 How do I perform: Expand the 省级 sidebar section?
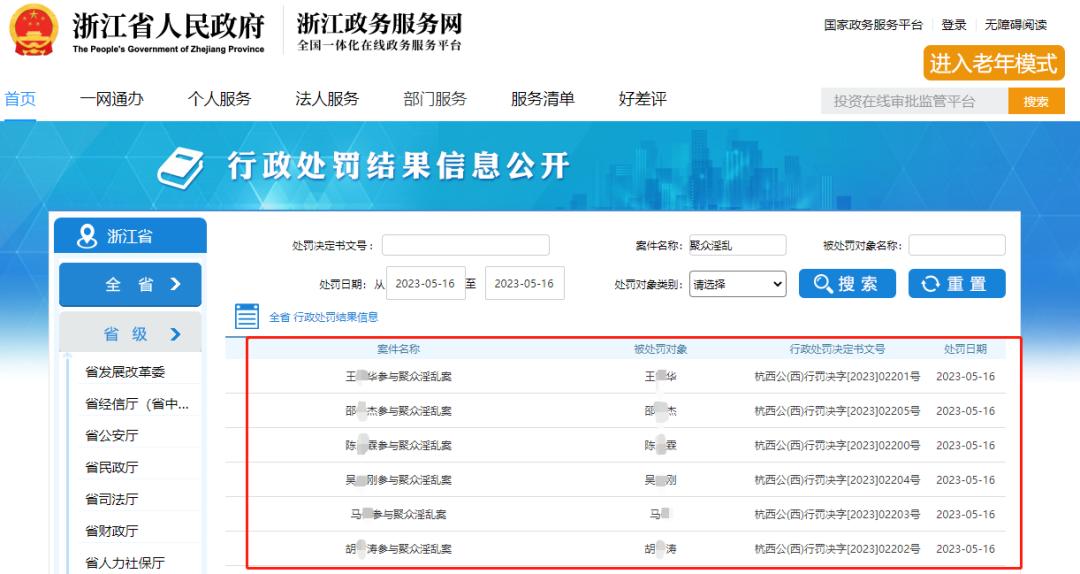click(130, 334)
